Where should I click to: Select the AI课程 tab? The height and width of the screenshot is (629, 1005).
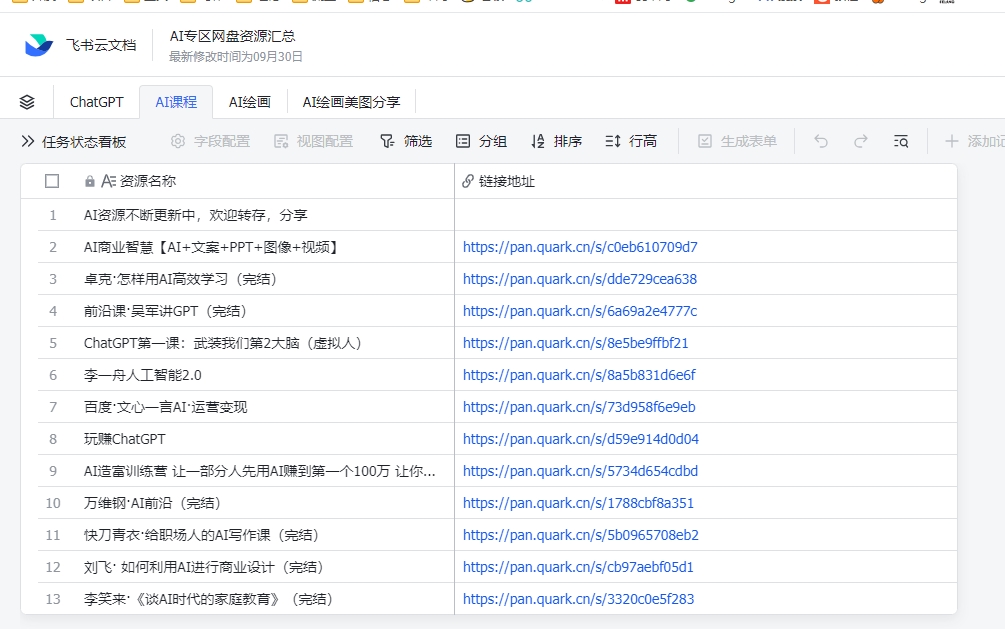pos(176,102)
